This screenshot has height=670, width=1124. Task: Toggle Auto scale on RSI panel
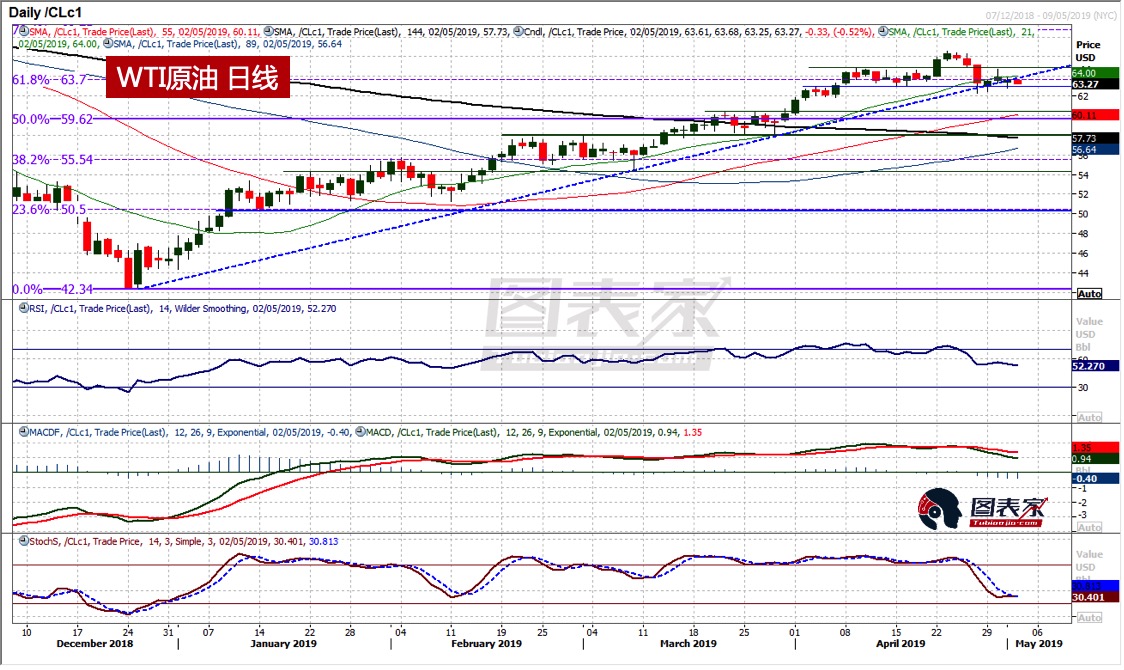[1088, 417]
